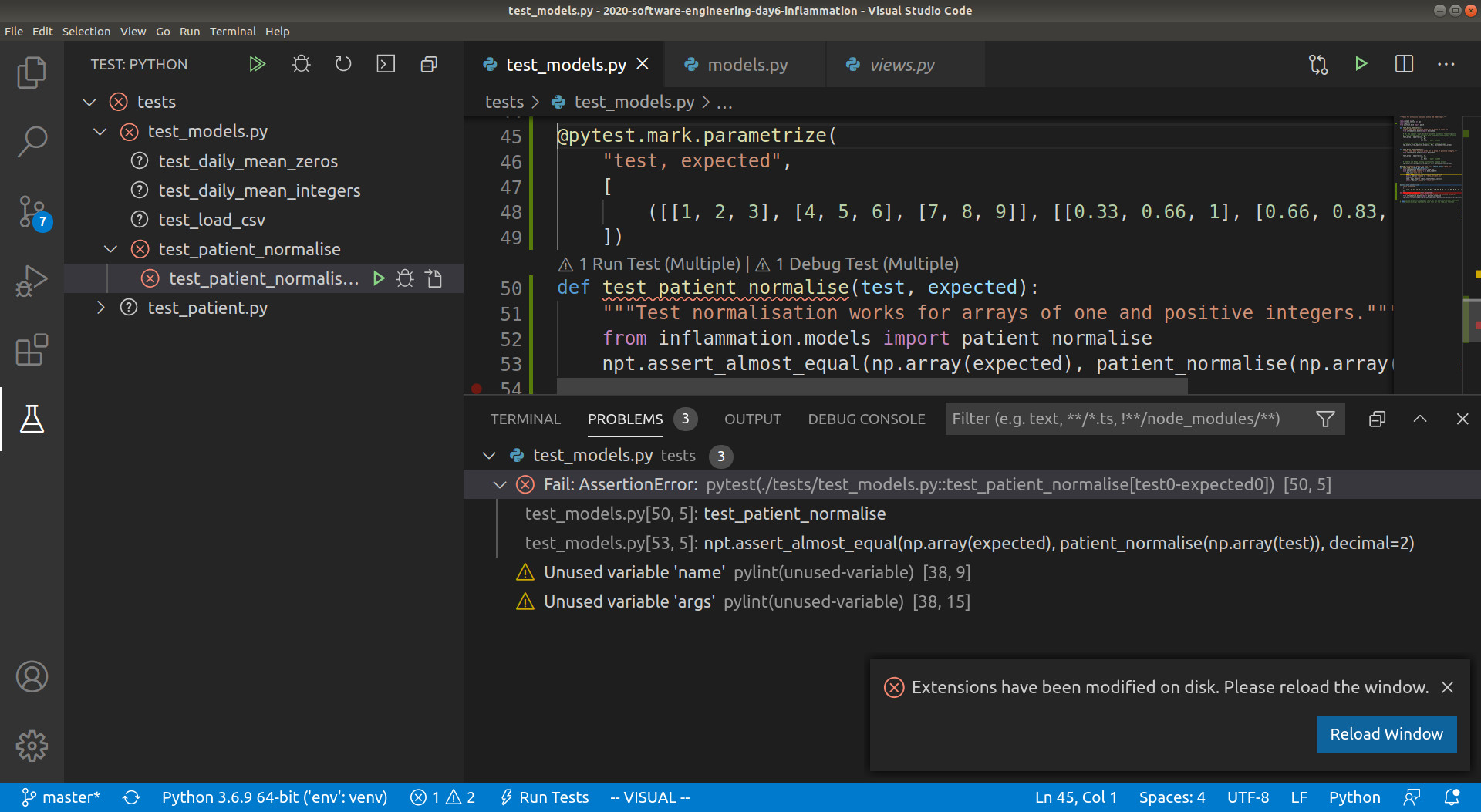This screenshot has width=1481, height=812.
Task: Run all tests in the Test panel
Action: coord(258,64)
